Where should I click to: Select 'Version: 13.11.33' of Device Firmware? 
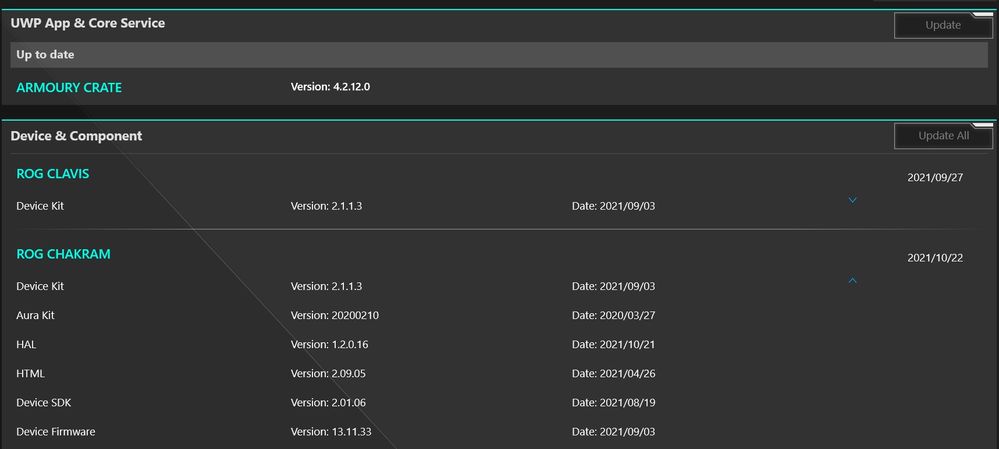[331, 432]
